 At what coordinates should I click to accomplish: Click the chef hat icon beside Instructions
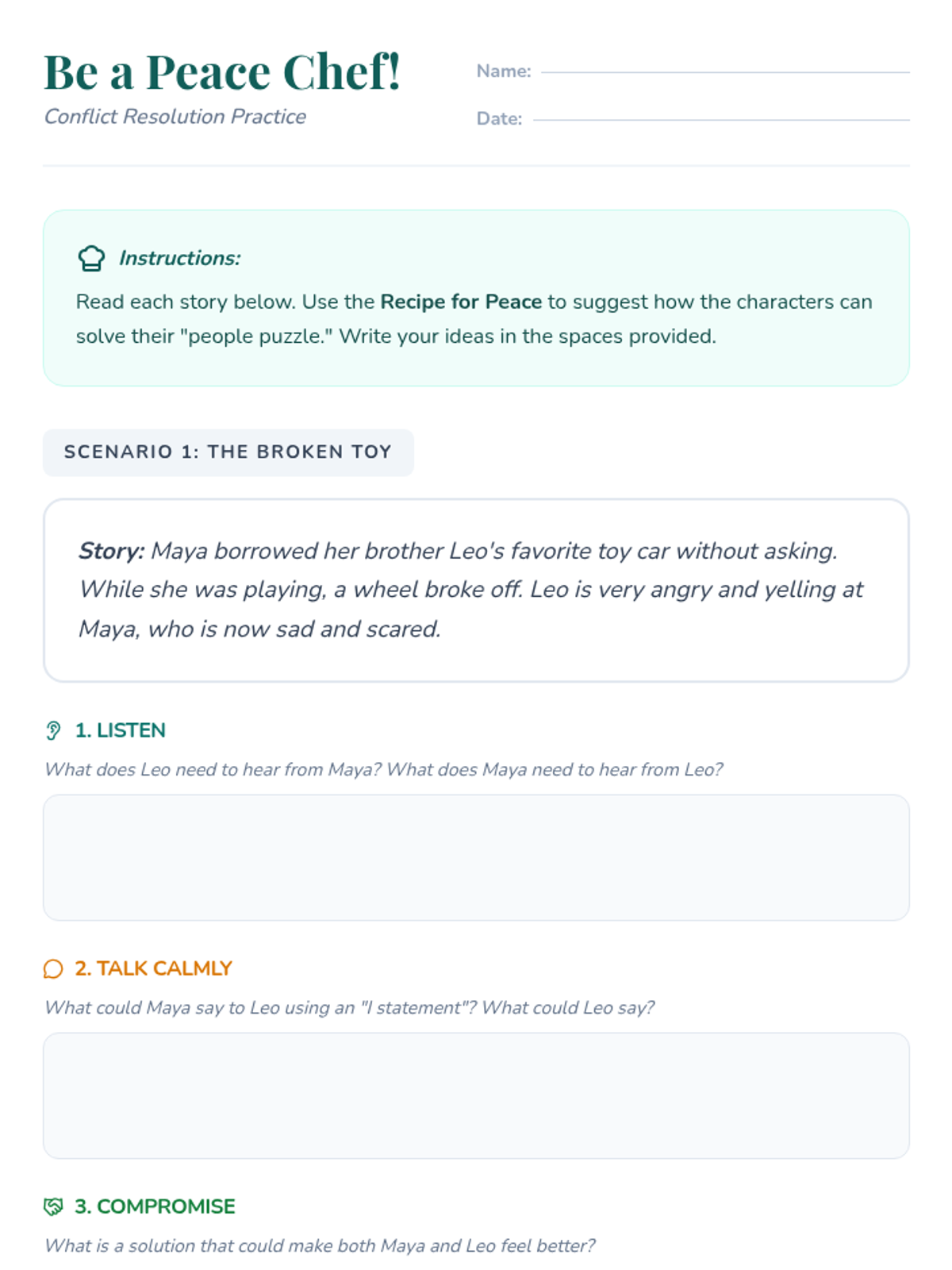pyautogui.click(x=91, y=258)
